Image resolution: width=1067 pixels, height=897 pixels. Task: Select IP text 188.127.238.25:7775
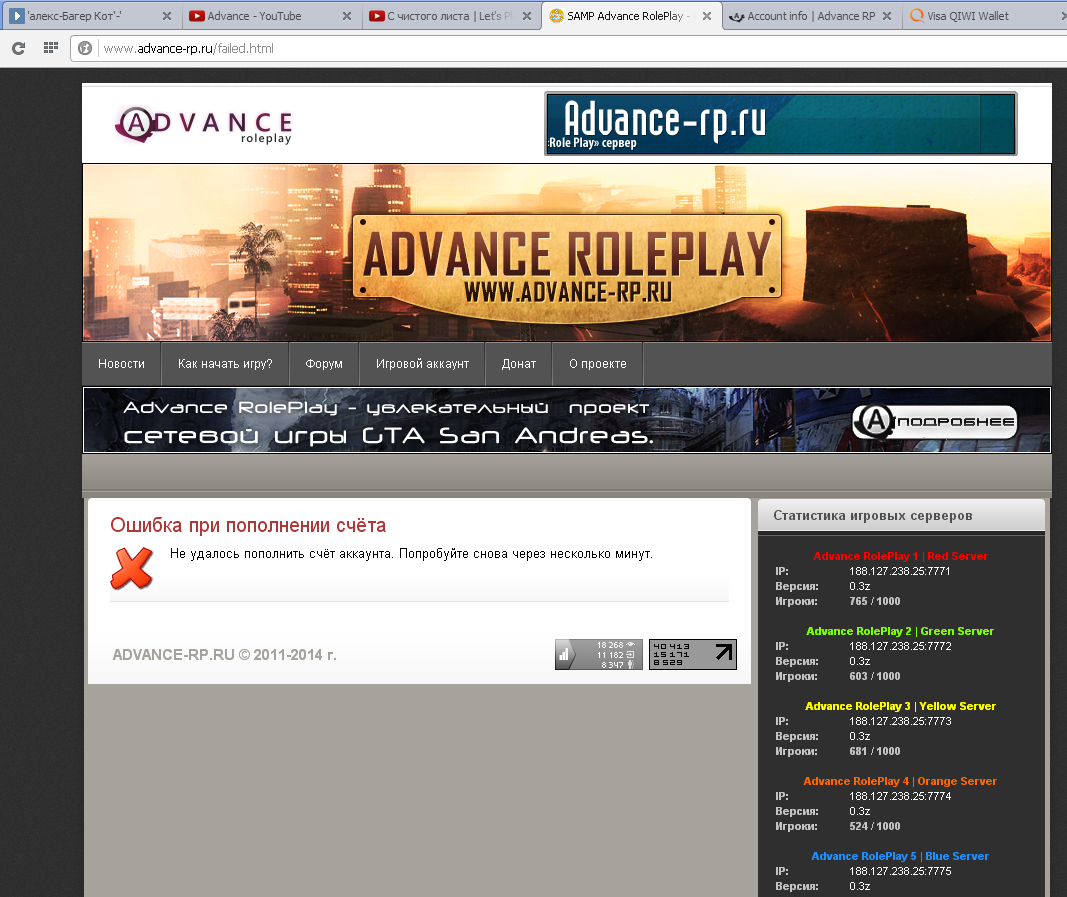pyautogui.click(x=900, y=871)
